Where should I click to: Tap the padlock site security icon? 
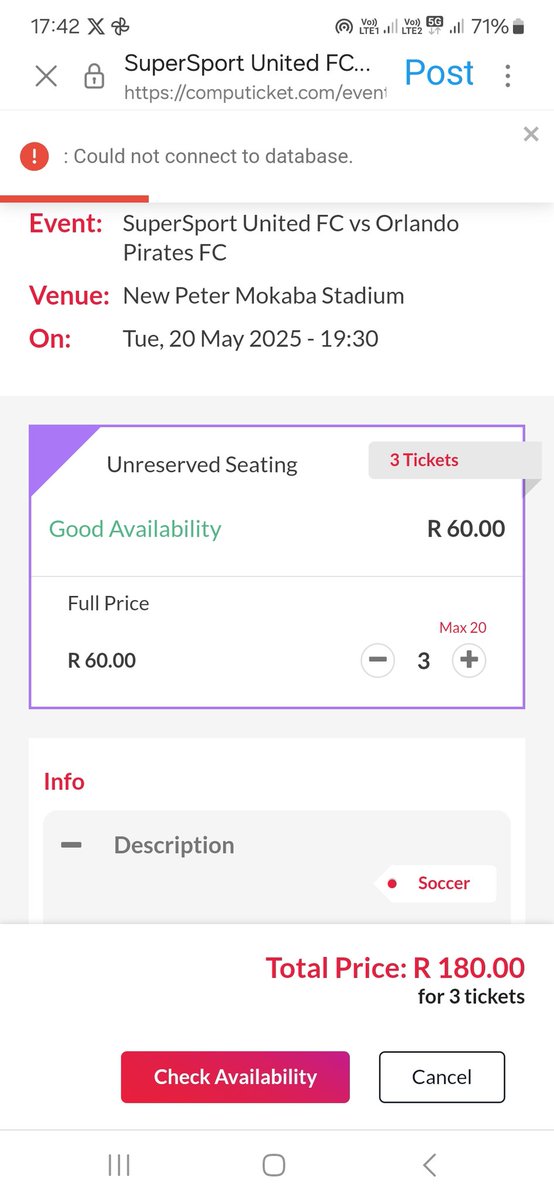coord(94,76)
